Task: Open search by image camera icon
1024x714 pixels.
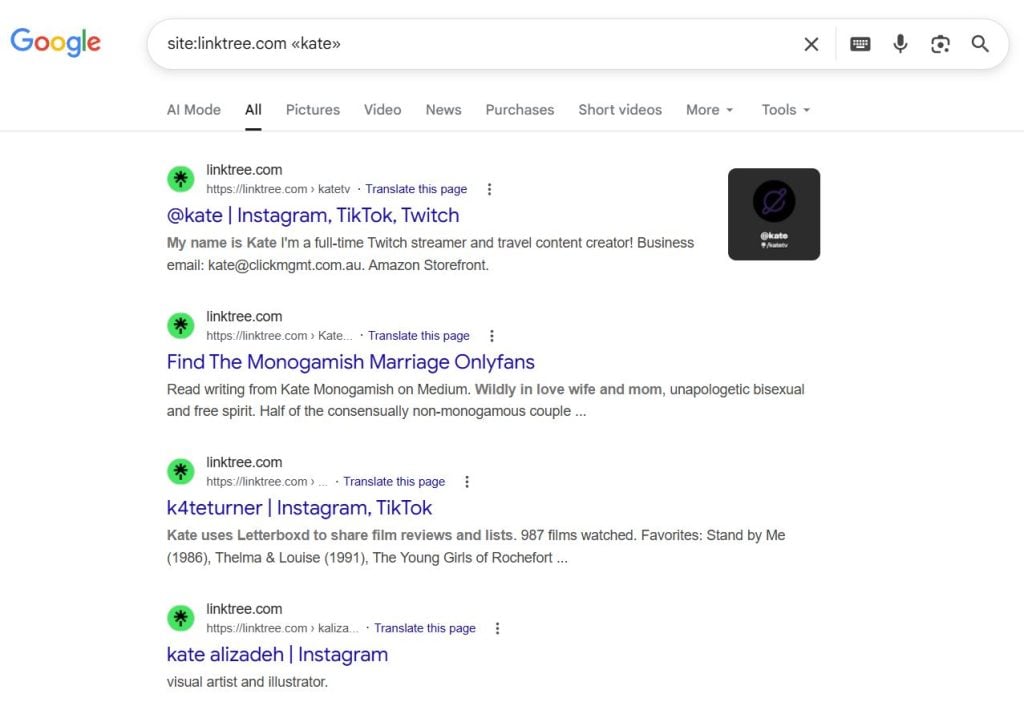Action: [940, 44]
